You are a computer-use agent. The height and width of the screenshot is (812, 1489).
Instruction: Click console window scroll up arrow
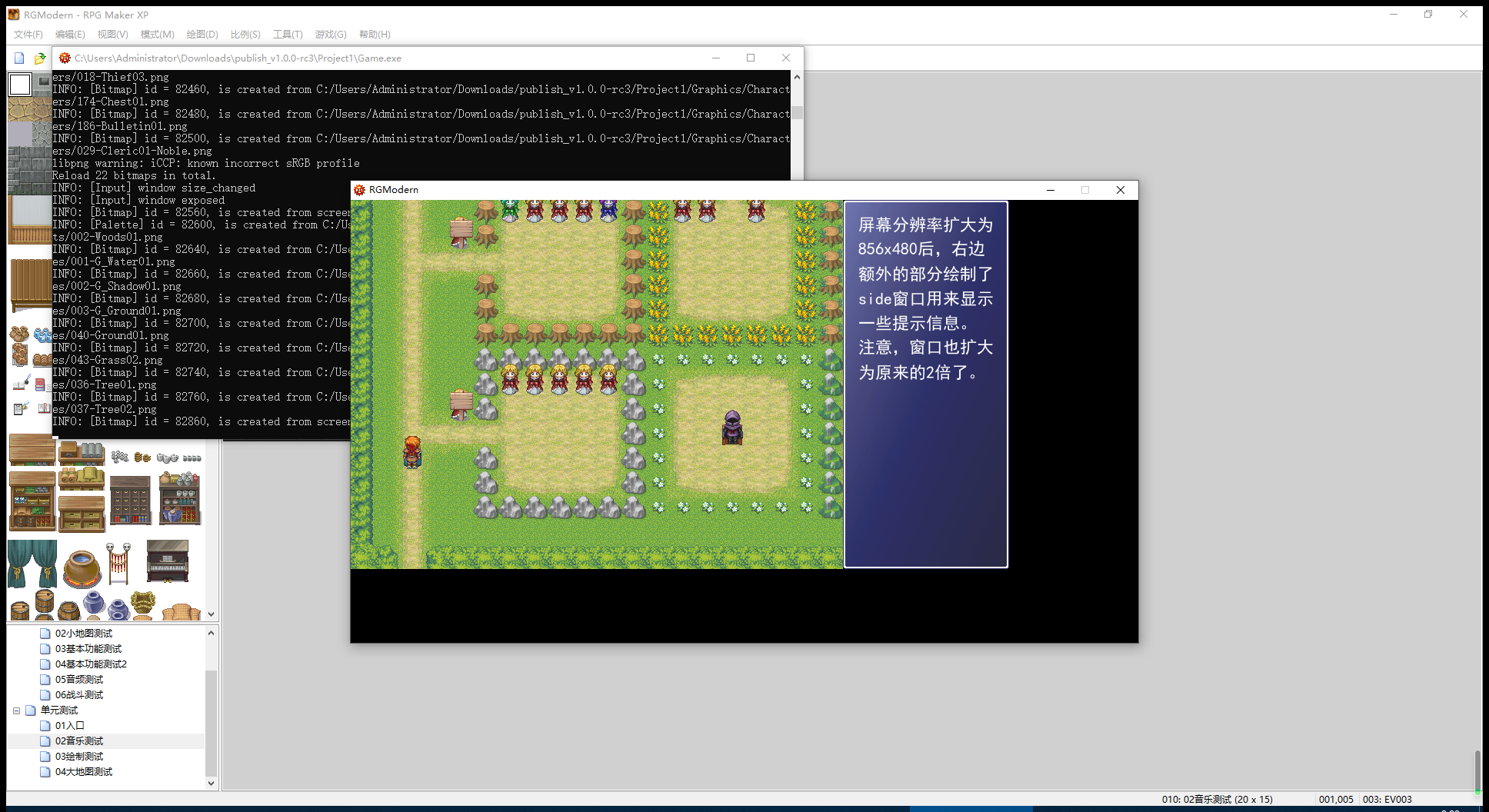(797, 77)
